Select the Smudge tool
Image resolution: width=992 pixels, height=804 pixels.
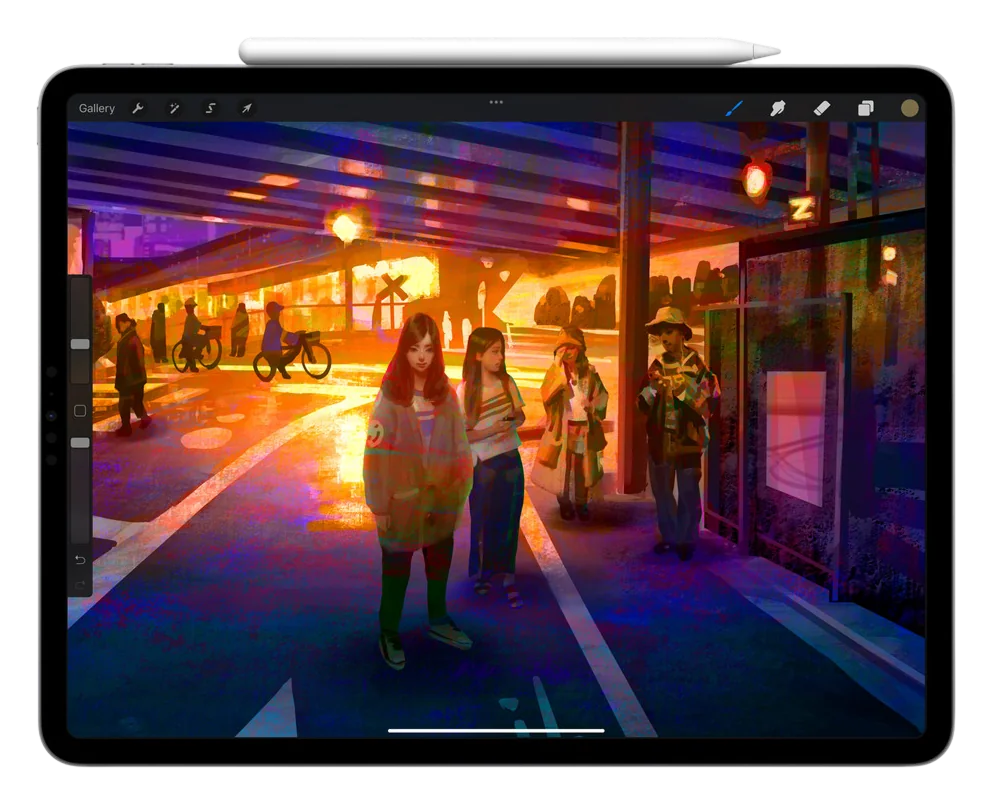tap(778, 108)
